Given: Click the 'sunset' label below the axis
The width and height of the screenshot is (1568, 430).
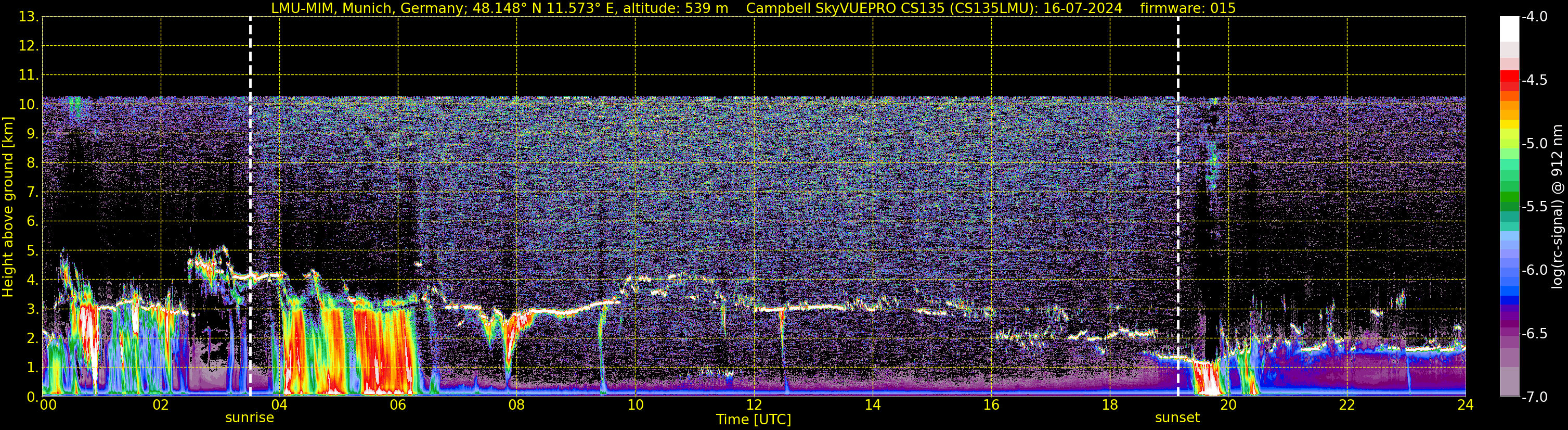Looking at the screenshot, I should click(1177, 418).
